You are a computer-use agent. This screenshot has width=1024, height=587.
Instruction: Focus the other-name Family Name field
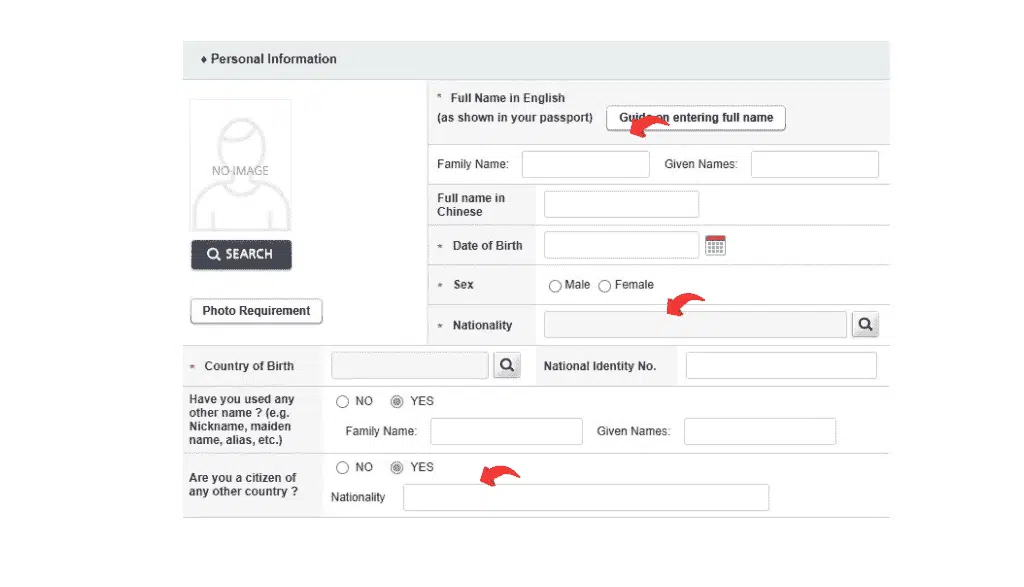tap(506, 432)
